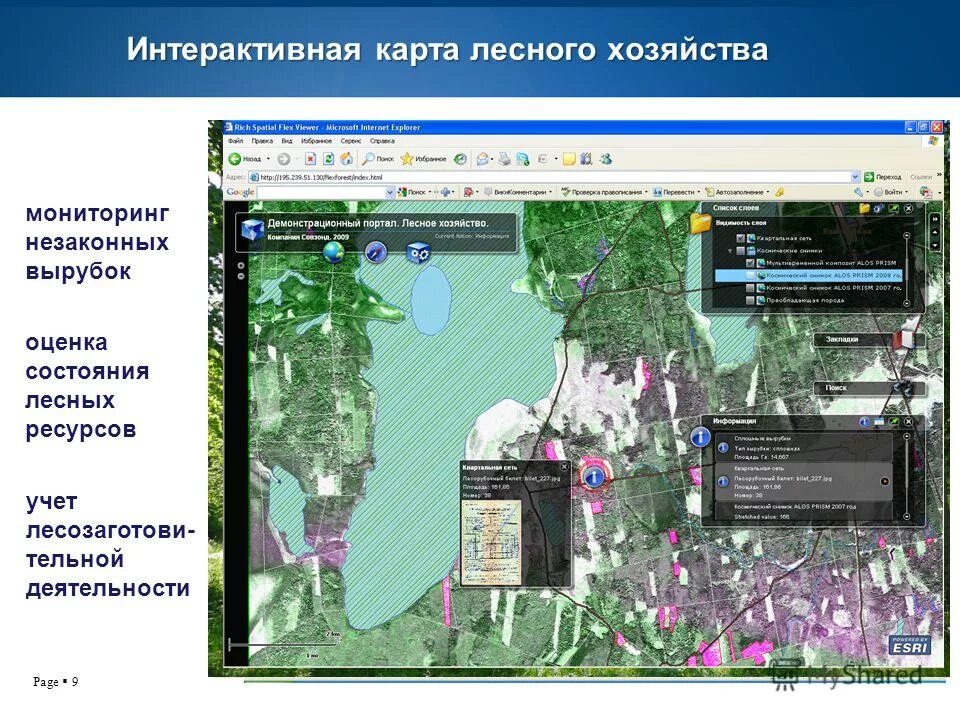This screenshot has width=960, height=720.
Task: Toggle the Космические снимки group checkbox
Action: coord(741,251)
